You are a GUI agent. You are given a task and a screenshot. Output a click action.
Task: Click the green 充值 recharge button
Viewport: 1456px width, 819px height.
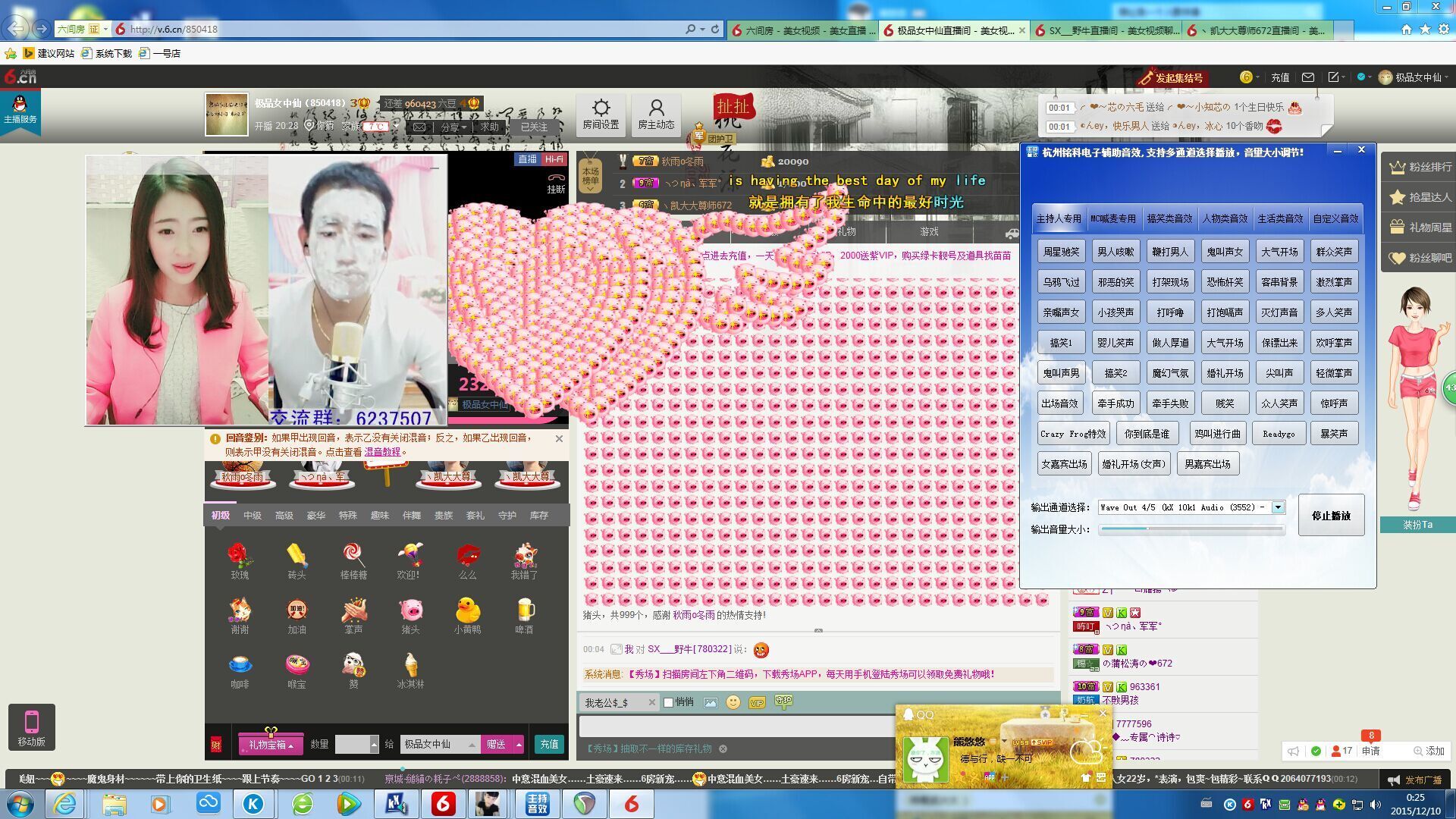coord(549,745)
